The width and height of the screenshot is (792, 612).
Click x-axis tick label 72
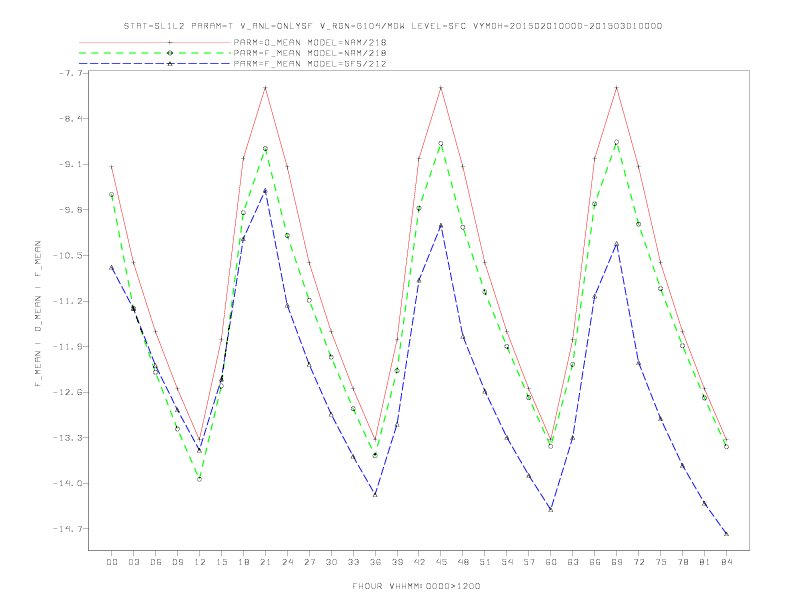(639, 562)
